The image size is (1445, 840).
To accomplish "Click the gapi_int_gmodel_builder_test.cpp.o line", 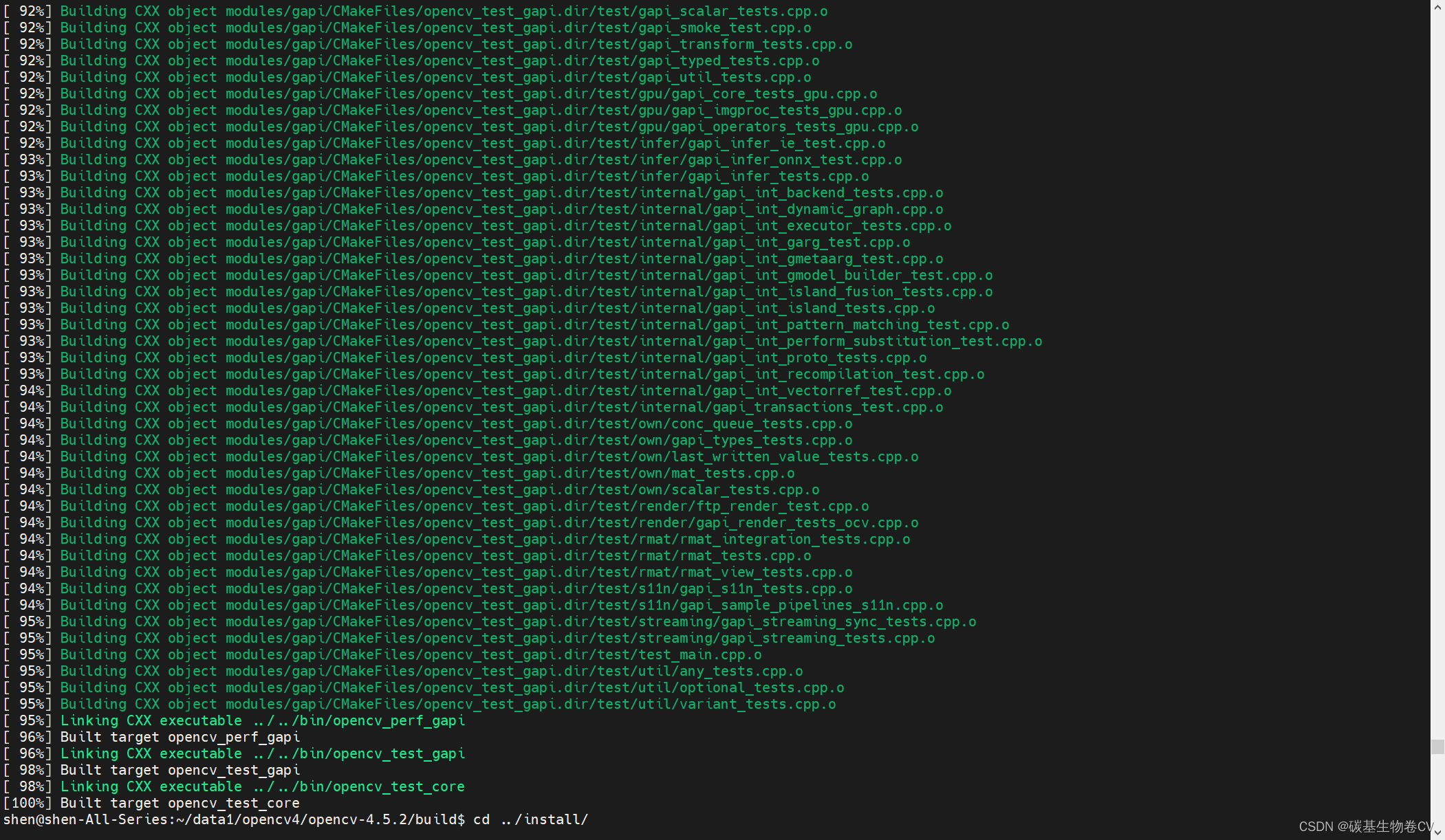I will pos(498,276).
